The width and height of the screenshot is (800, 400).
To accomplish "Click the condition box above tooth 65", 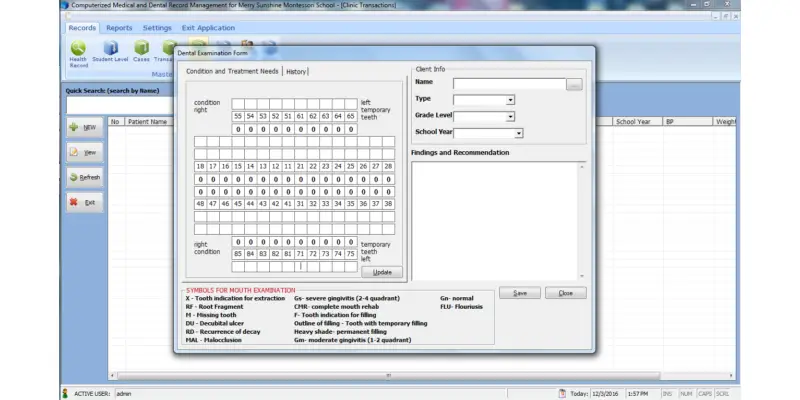I will point(351,104).
